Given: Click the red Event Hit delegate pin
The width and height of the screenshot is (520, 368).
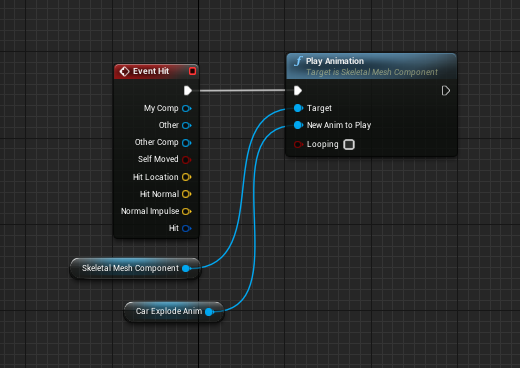Looking at the screenshot, I should tap(192, 71).
